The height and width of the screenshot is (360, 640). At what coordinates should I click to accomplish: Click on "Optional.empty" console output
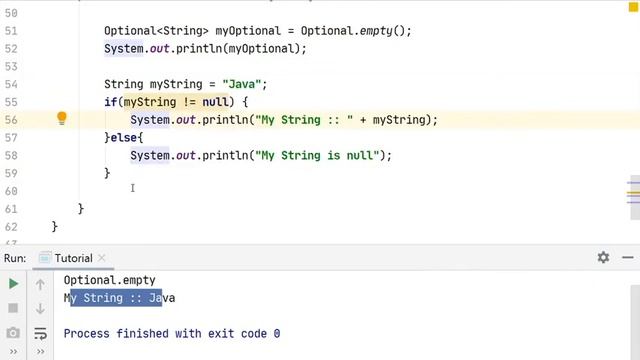tap(109, 280)
